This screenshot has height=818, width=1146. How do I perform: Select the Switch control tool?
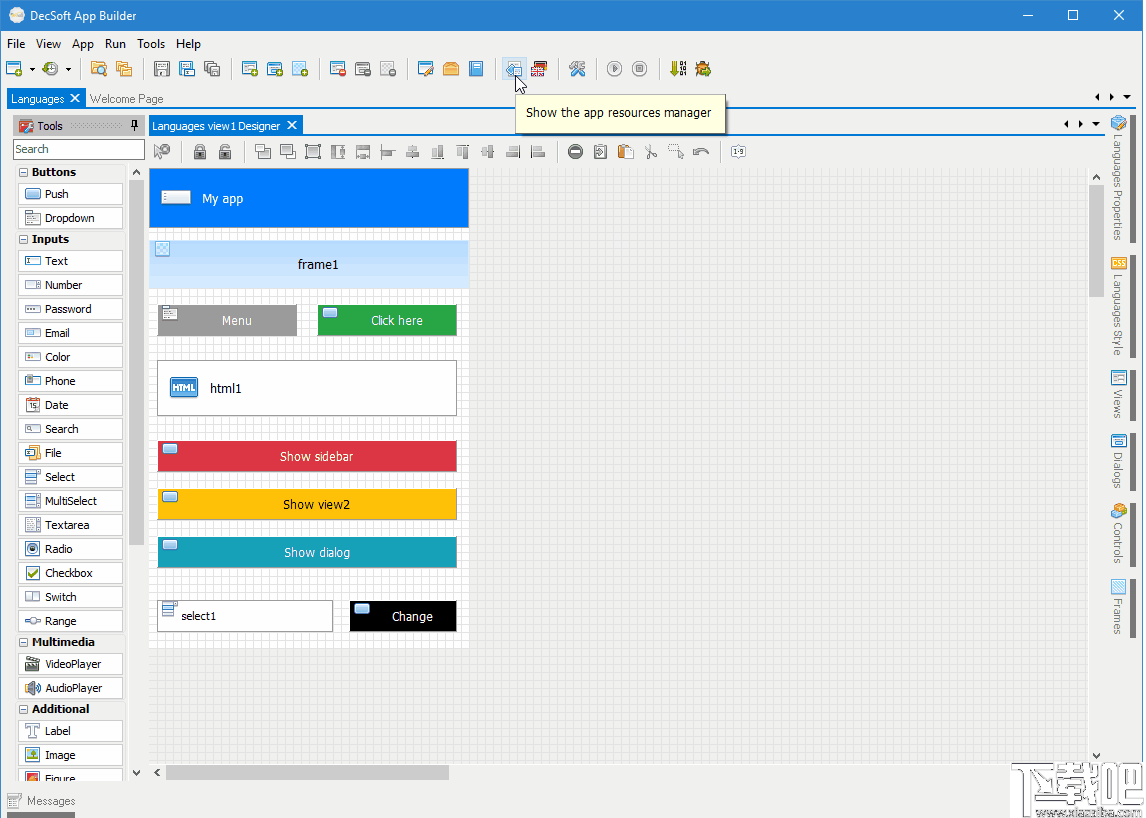point(70,597)
